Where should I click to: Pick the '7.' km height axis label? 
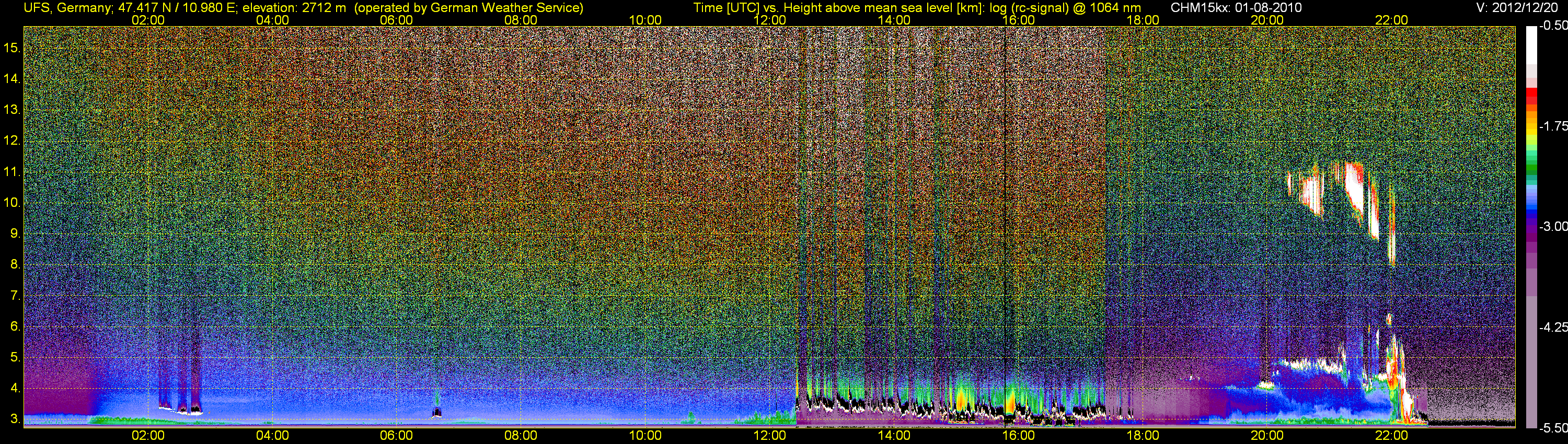click(15, 296)
